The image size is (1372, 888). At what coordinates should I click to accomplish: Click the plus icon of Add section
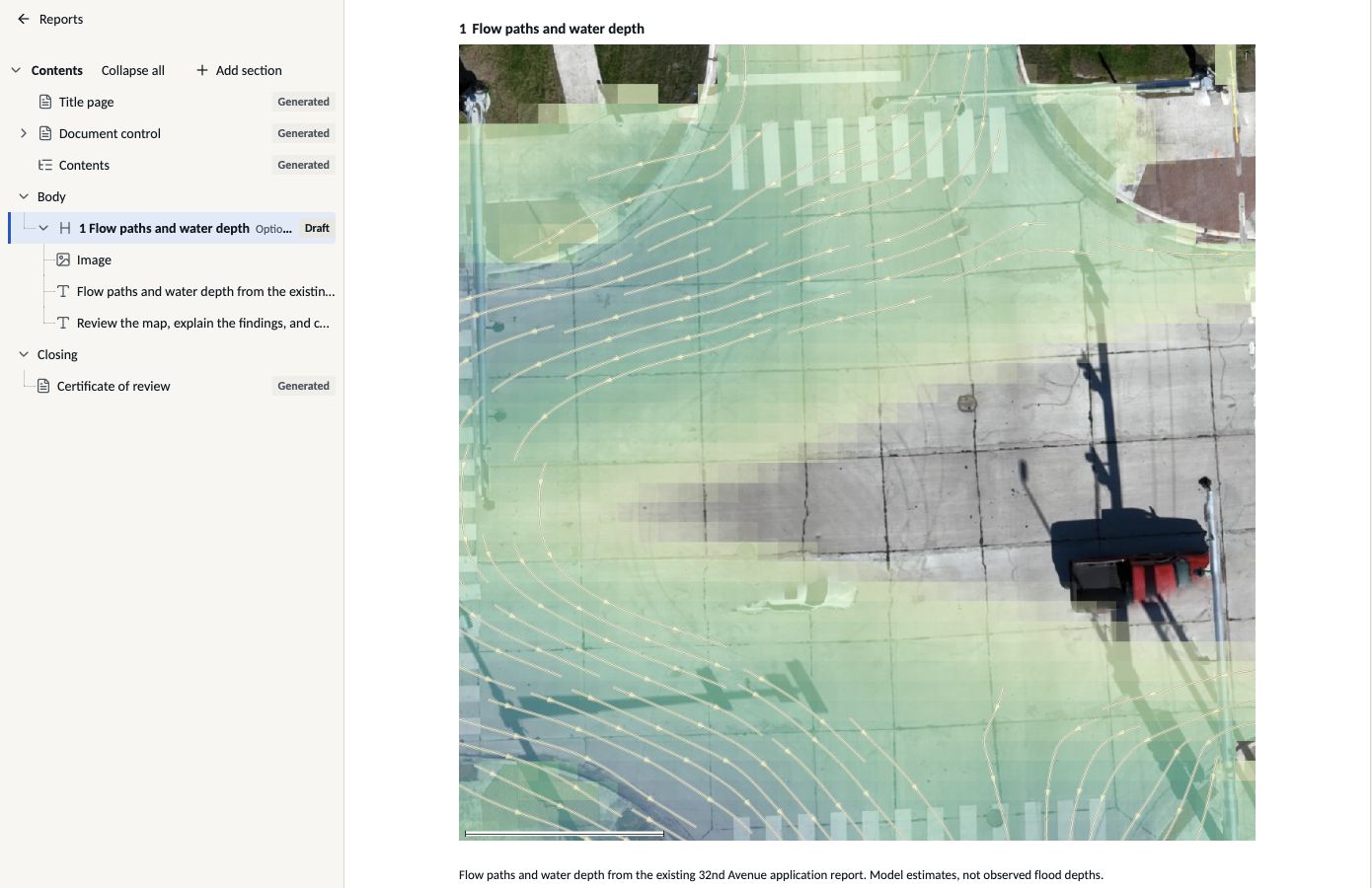pyautogui.click(x=202, y=70)
